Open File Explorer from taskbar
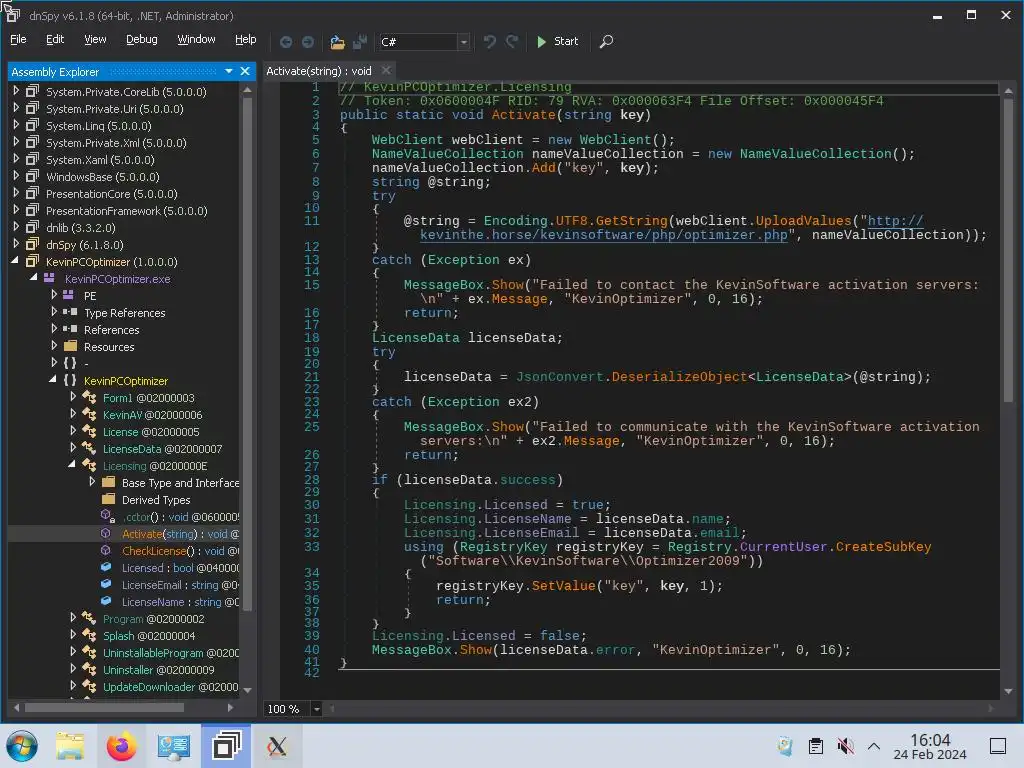 coord(70,746)
